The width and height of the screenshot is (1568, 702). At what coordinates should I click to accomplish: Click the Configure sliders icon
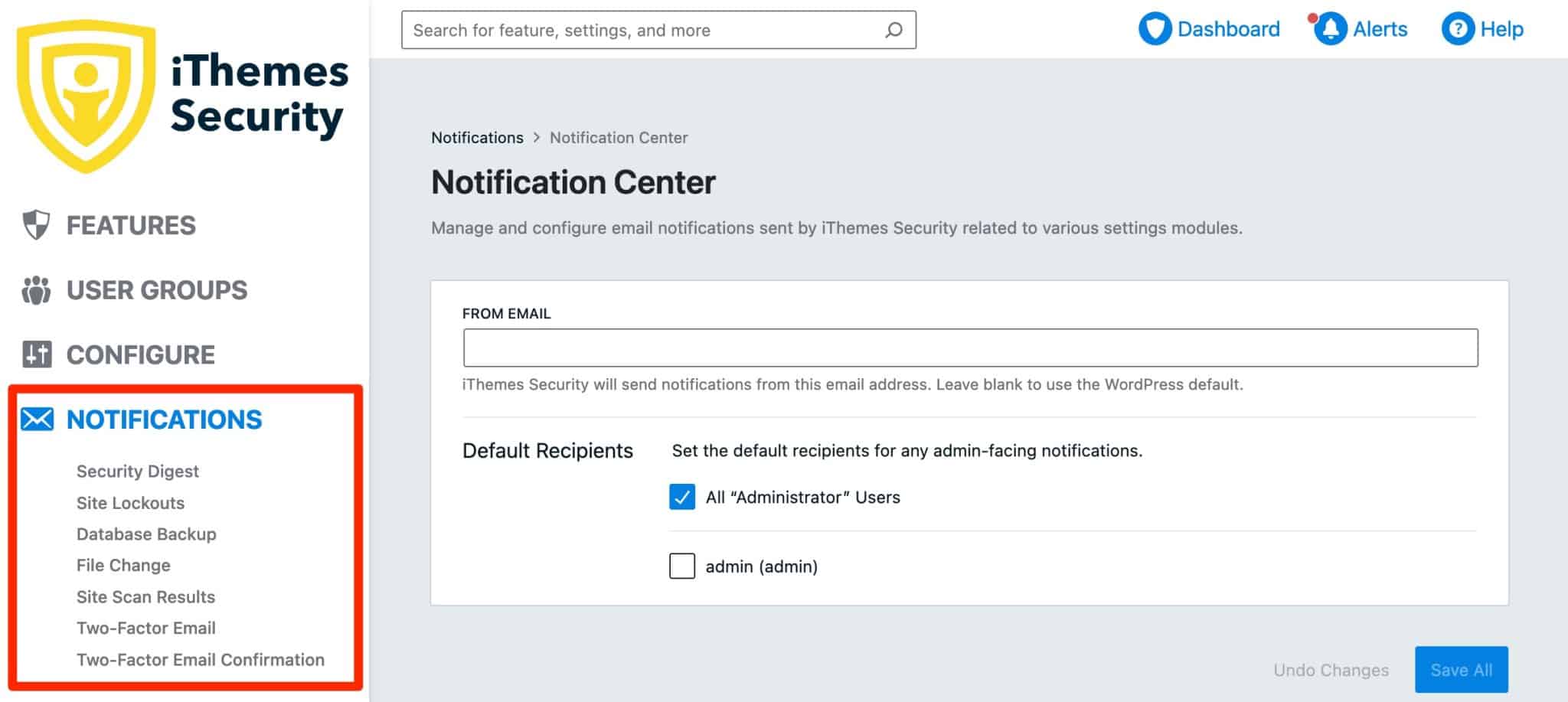pos(37,354)
